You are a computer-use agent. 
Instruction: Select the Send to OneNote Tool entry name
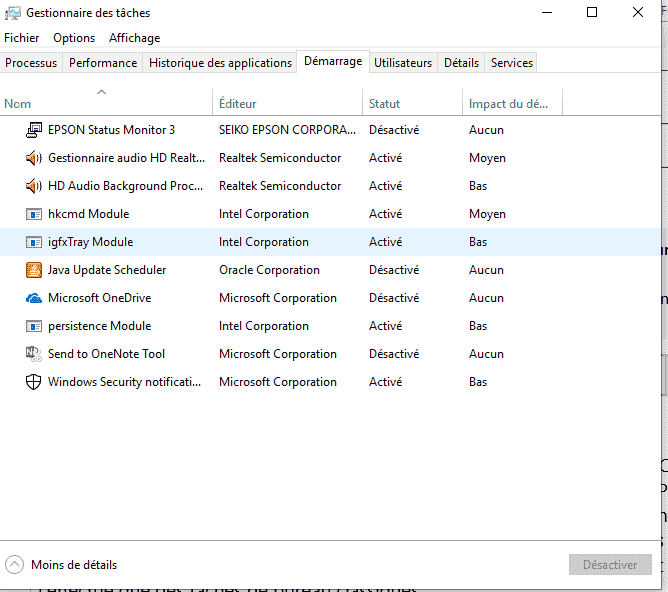click(106, 354)
